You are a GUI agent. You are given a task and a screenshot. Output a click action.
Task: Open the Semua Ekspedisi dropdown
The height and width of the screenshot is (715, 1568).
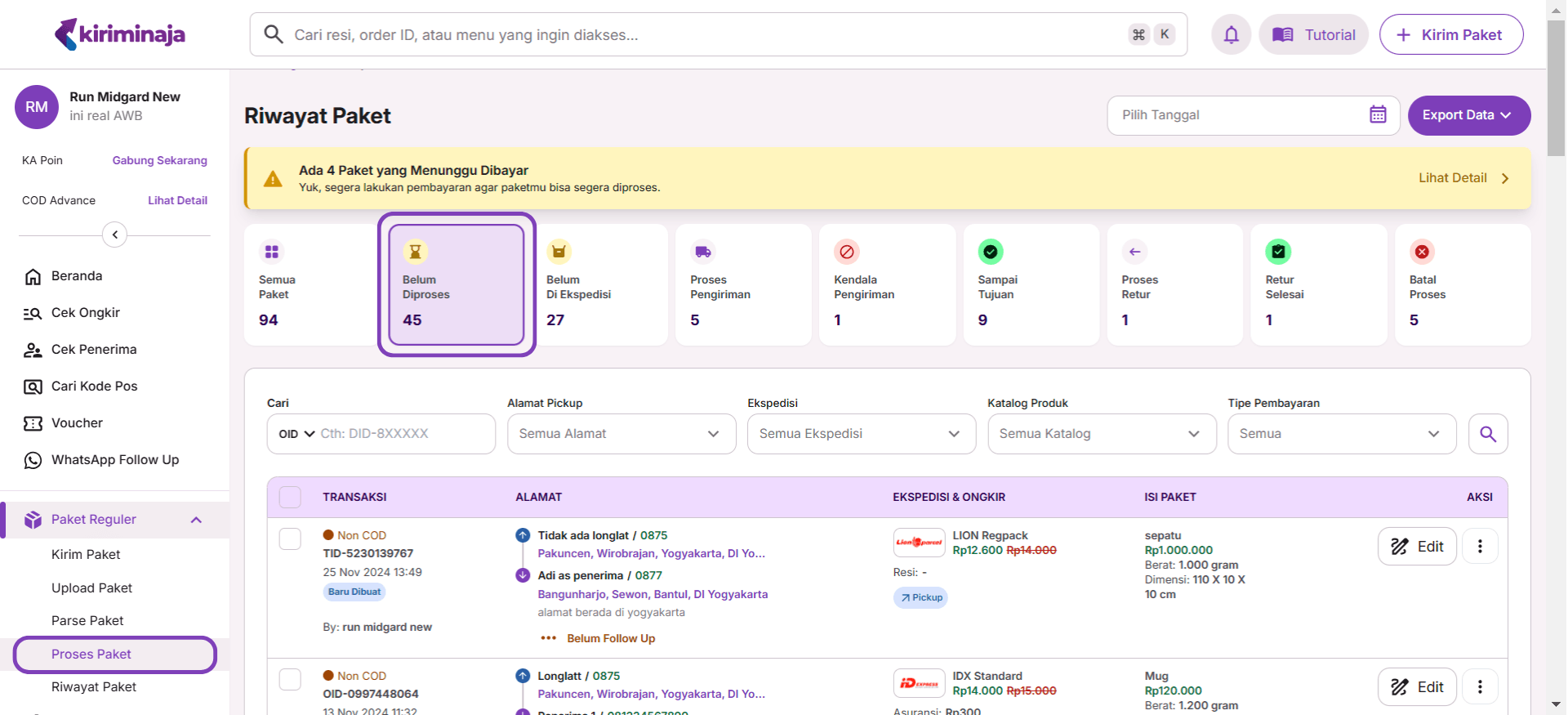(x=861, y=434)
